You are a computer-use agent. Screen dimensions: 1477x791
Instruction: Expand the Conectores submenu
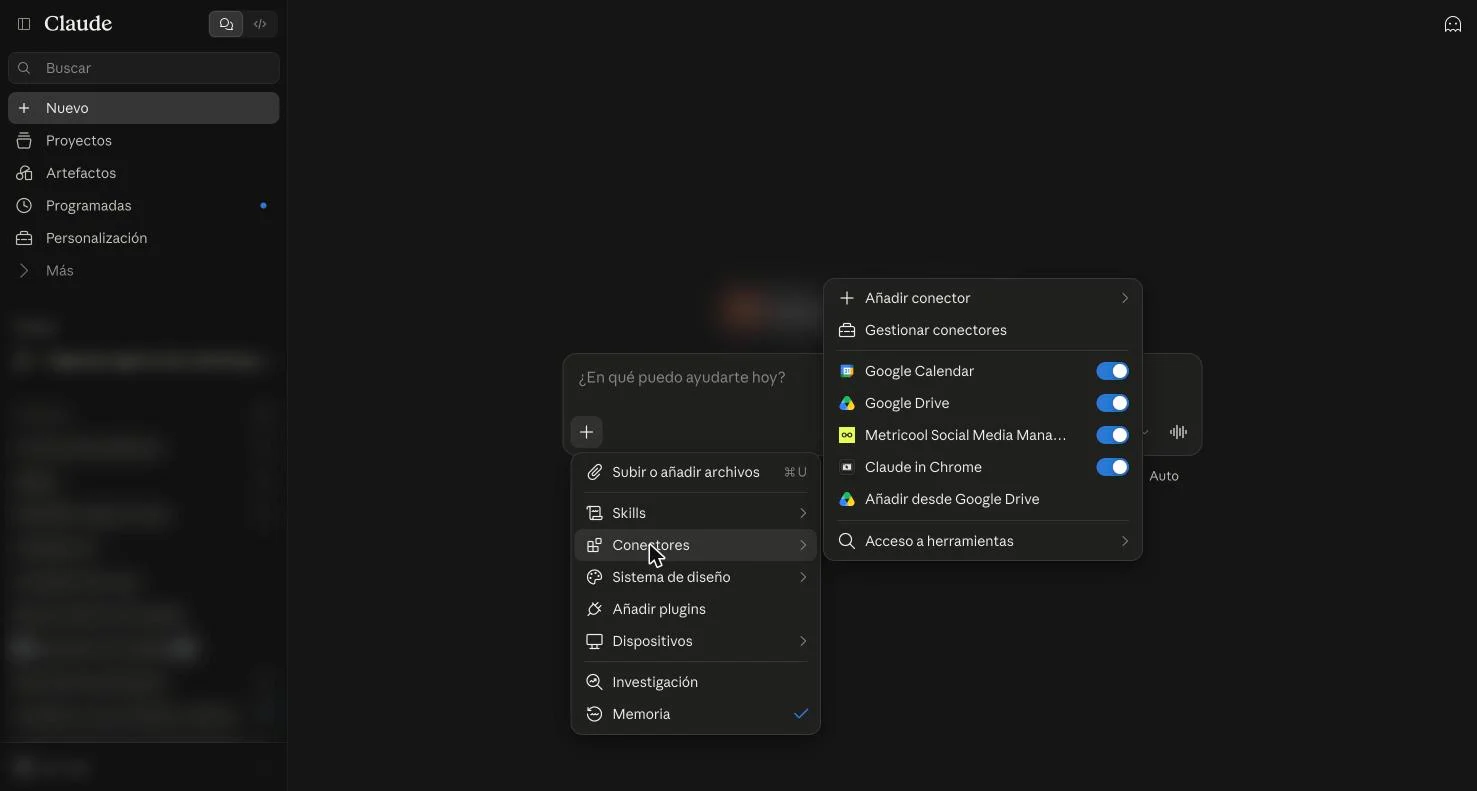pyautogui.click(x=695, y=545)
